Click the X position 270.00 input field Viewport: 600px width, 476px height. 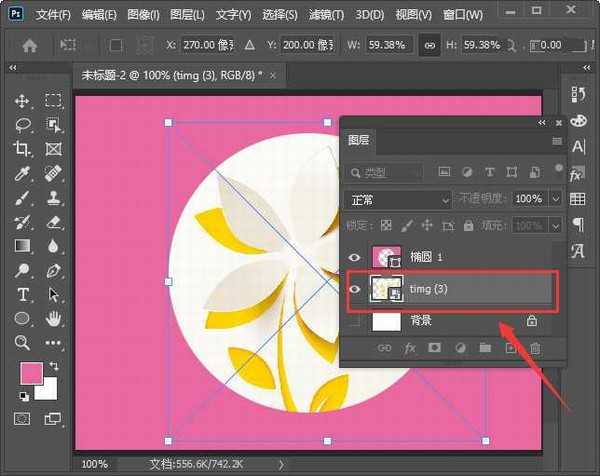point(208,45)
